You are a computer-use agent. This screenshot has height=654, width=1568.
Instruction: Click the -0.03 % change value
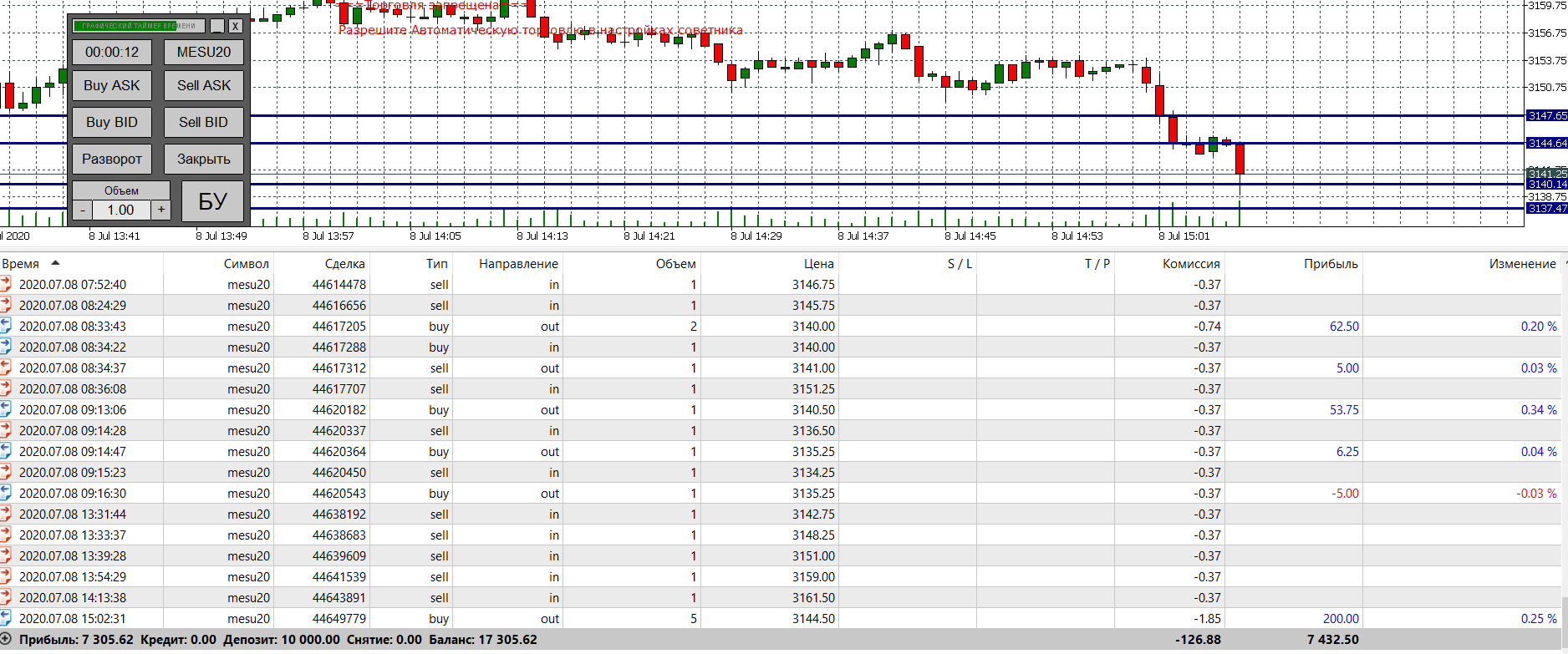(1536, 494)
